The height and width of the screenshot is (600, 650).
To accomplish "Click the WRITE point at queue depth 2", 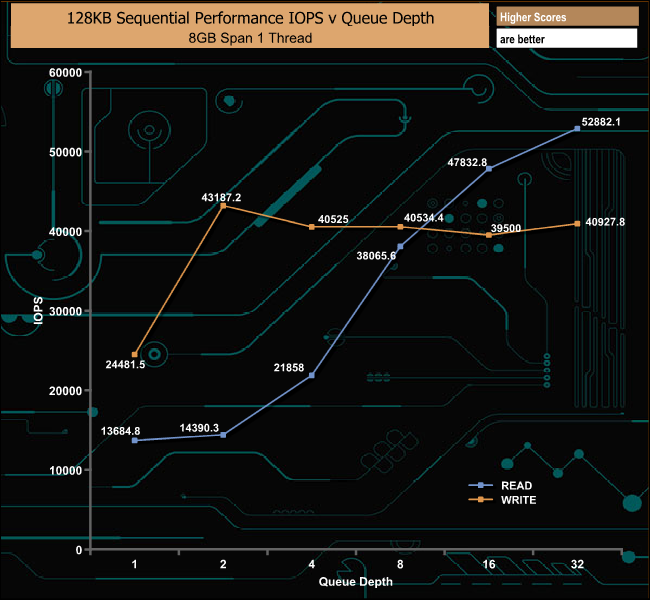I will tap(223, 206).
